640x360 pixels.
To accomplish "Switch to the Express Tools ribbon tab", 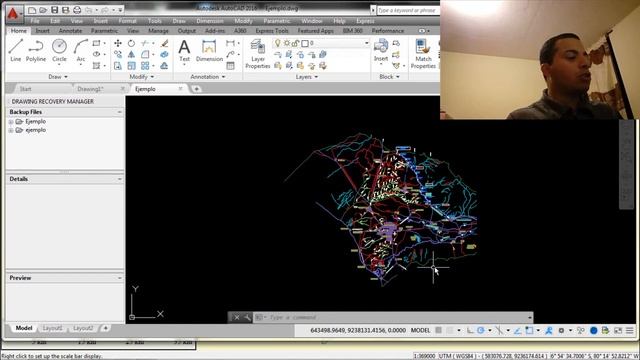I will point(272,31).
